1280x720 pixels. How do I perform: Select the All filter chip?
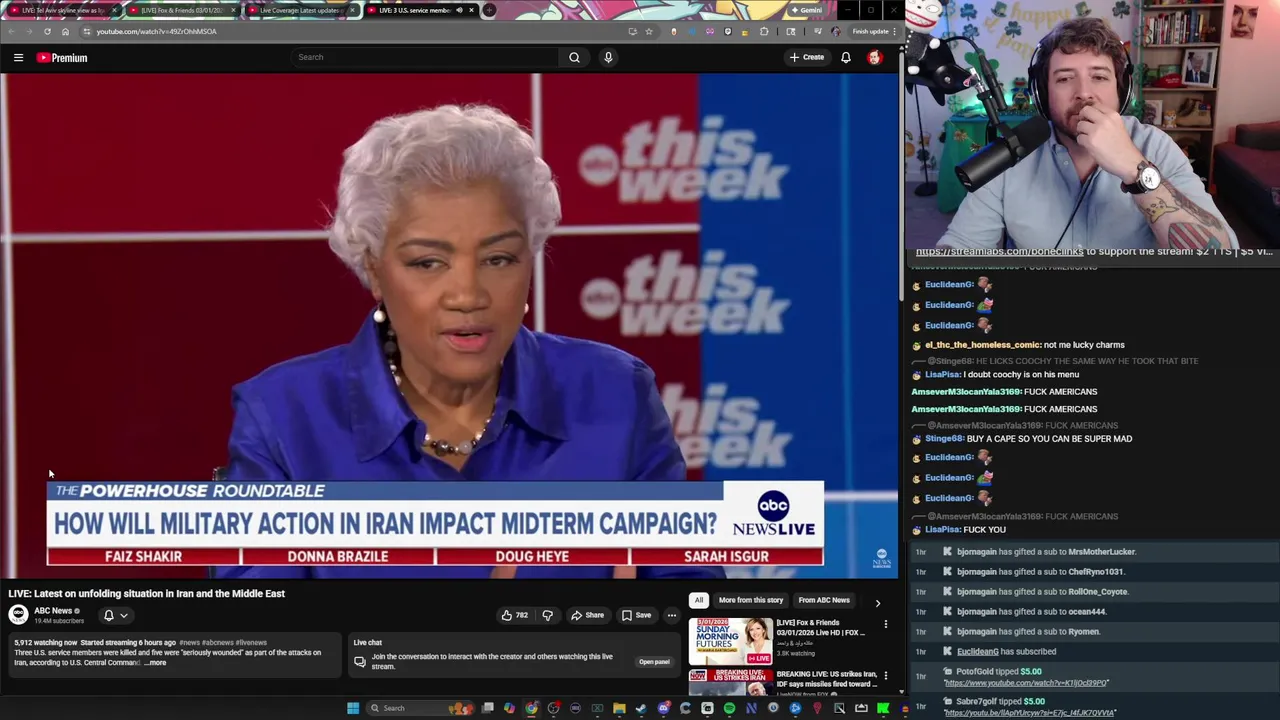[x=698, y=600]
